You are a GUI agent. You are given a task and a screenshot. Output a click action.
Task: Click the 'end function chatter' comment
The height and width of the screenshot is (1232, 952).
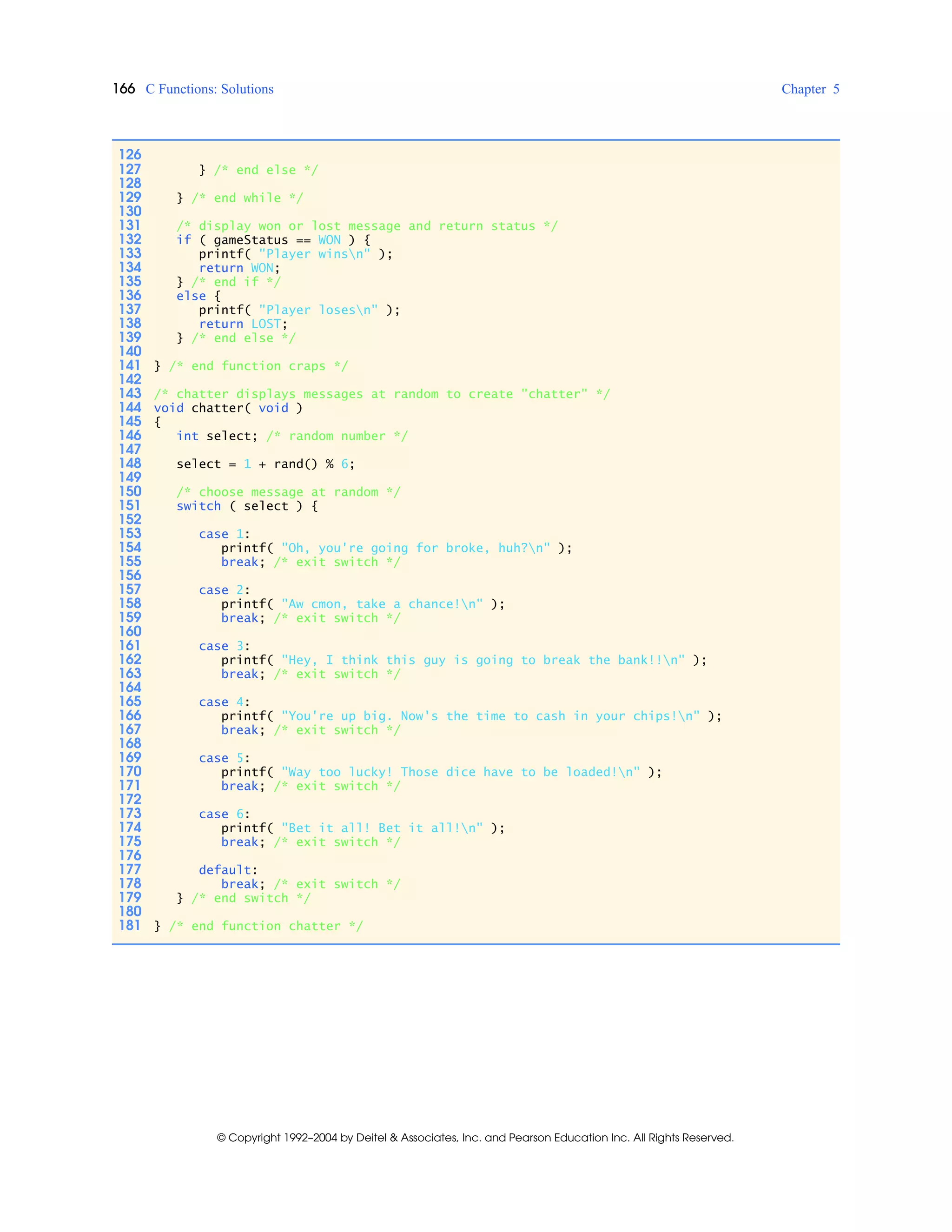pyautogui.click(x=265, y=926)
